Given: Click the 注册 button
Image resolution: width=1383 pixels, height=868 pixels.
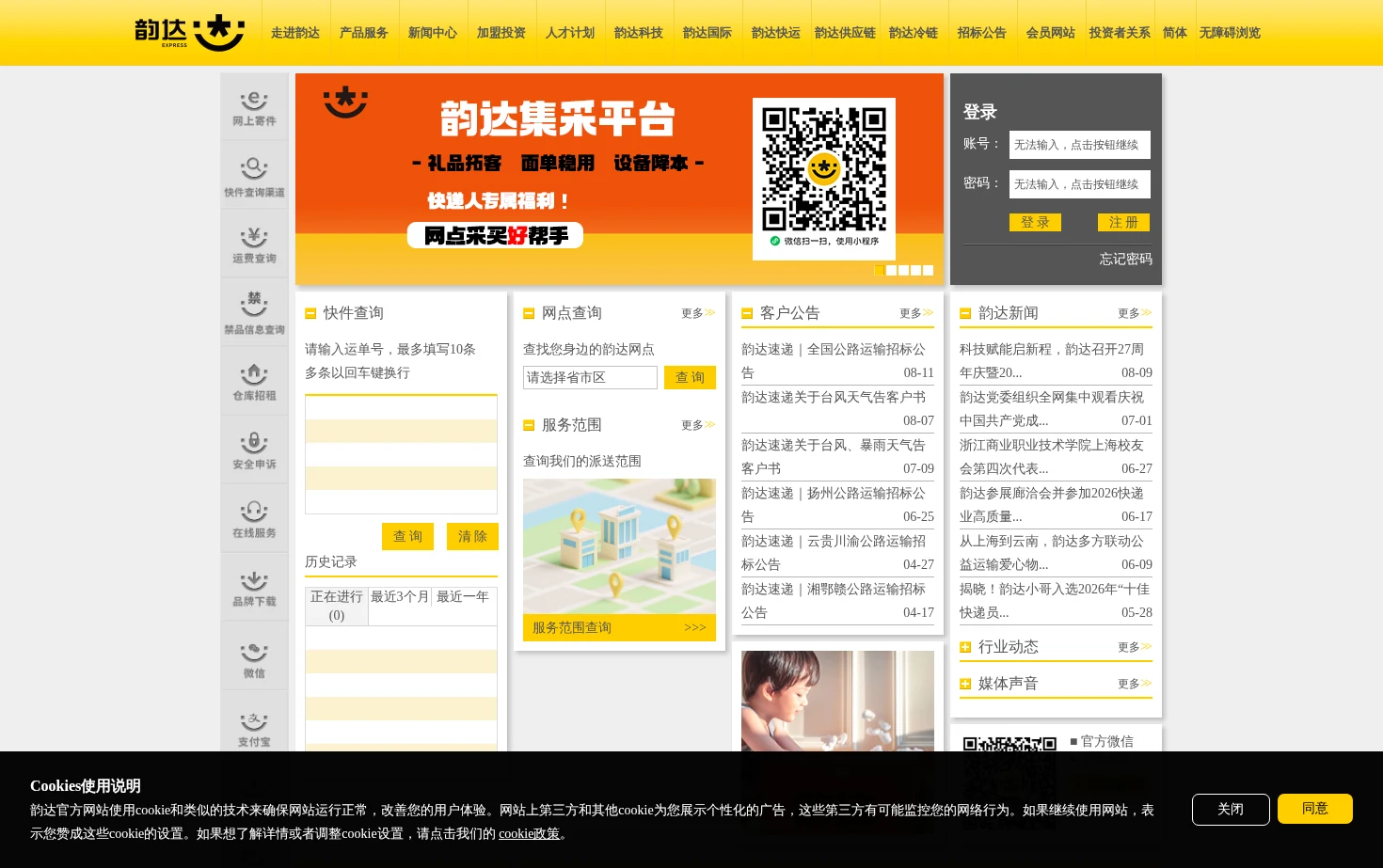Looking at the screenshot, I should click(1123, 223).
